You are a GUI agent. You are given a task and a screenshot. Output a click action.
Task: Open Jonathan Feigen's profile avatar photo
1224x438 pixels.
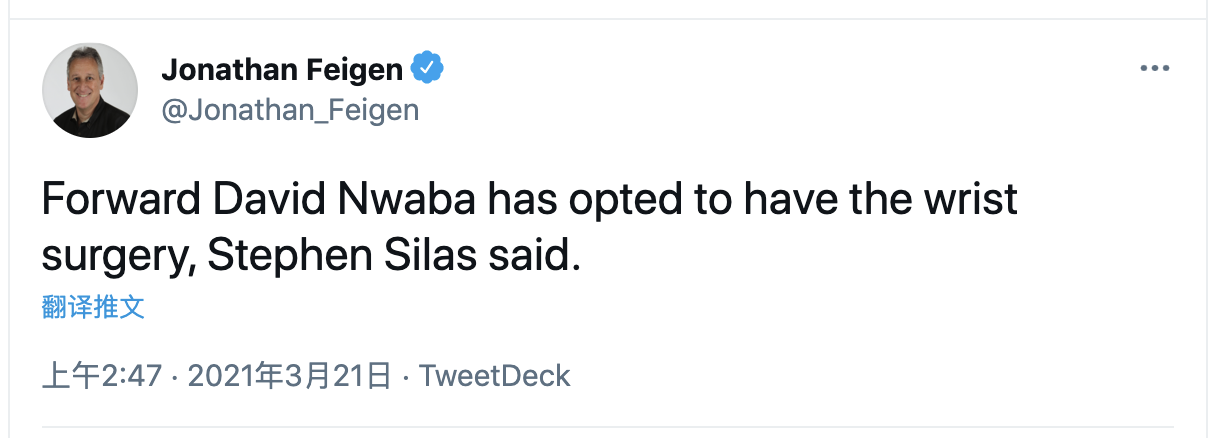click(90, 90)
